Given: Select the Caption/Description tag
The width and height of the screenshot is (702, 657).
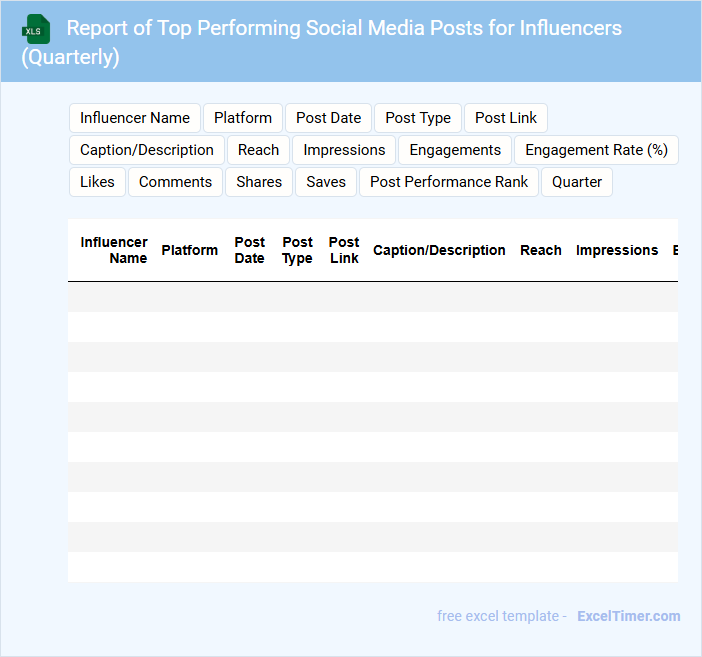Looking at the screenshot, I should 147,150.
